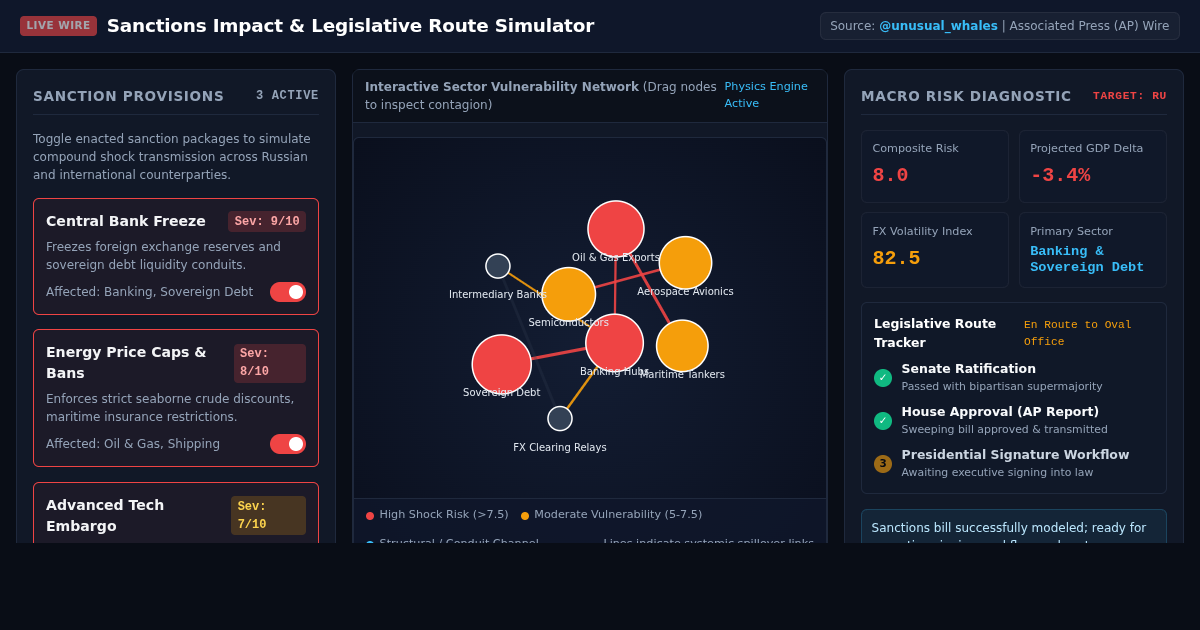
Task: Click the Affected: Oil & Gas, Shipping text
Action: (133, 444)
